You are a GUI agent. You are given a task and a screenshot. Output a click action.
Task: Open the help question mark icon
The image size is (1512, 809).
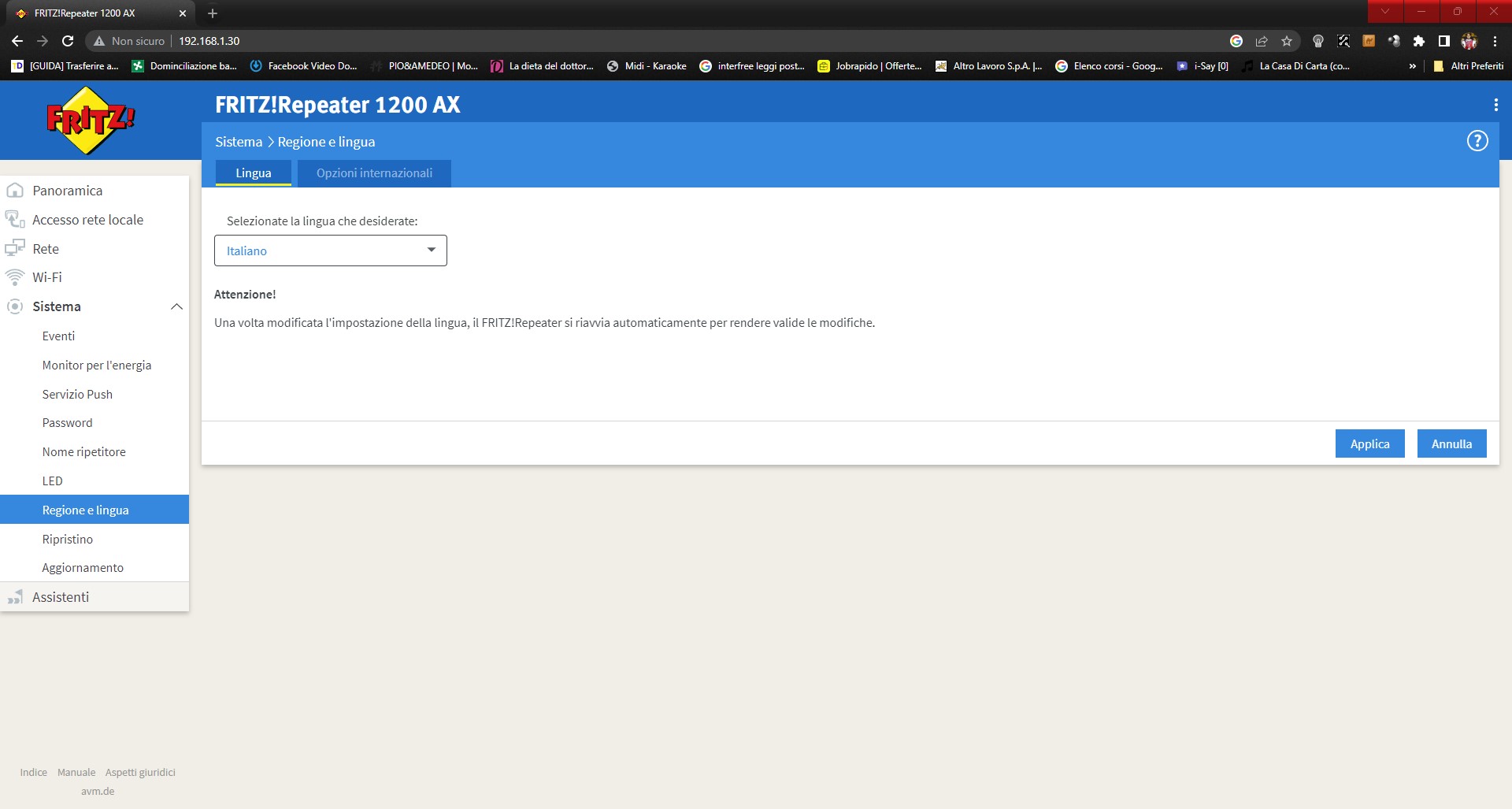(1477, 141)
